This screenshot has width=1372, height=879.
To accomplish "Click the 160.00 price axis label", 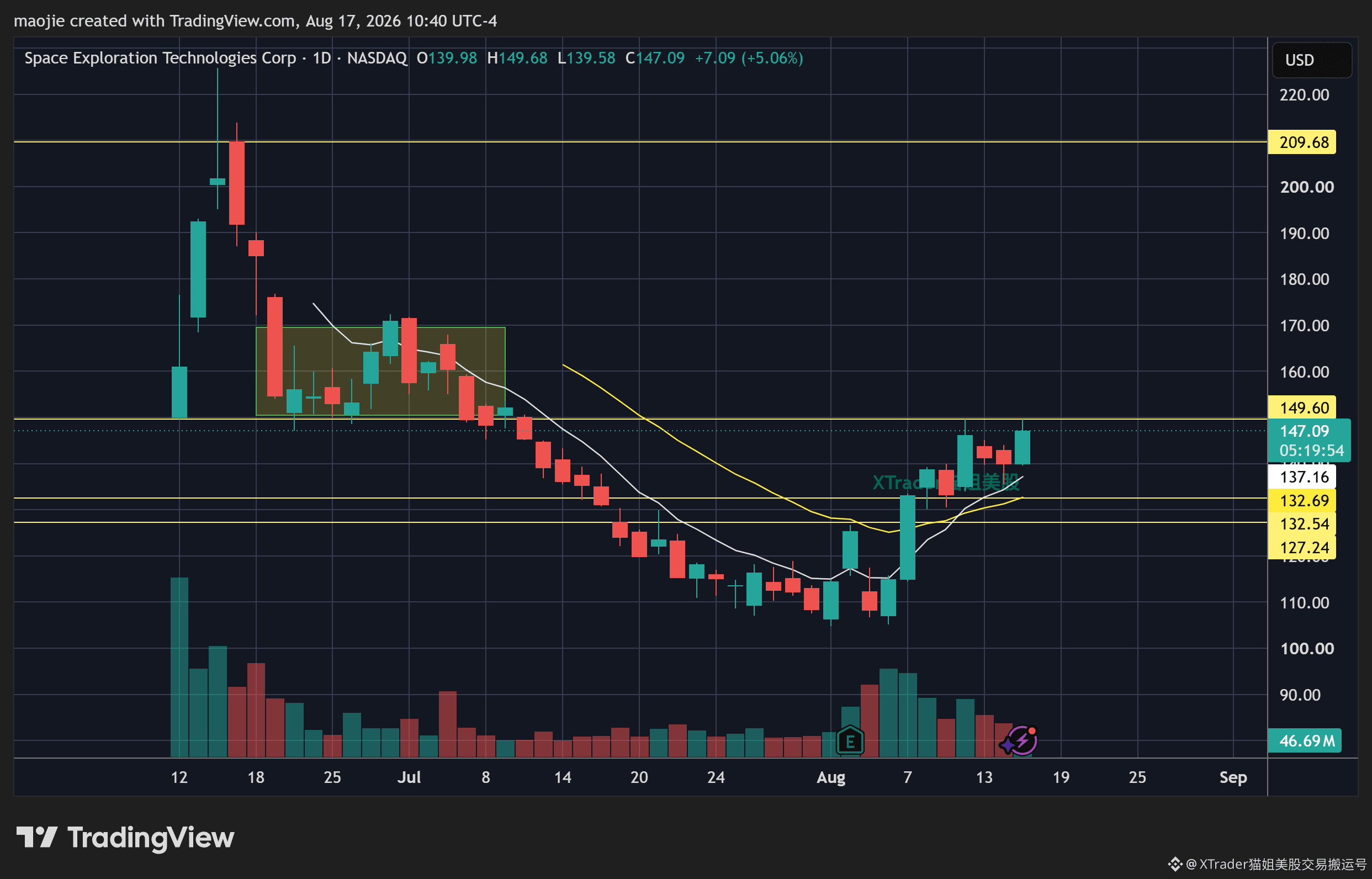I will (x=1304, y=372).
